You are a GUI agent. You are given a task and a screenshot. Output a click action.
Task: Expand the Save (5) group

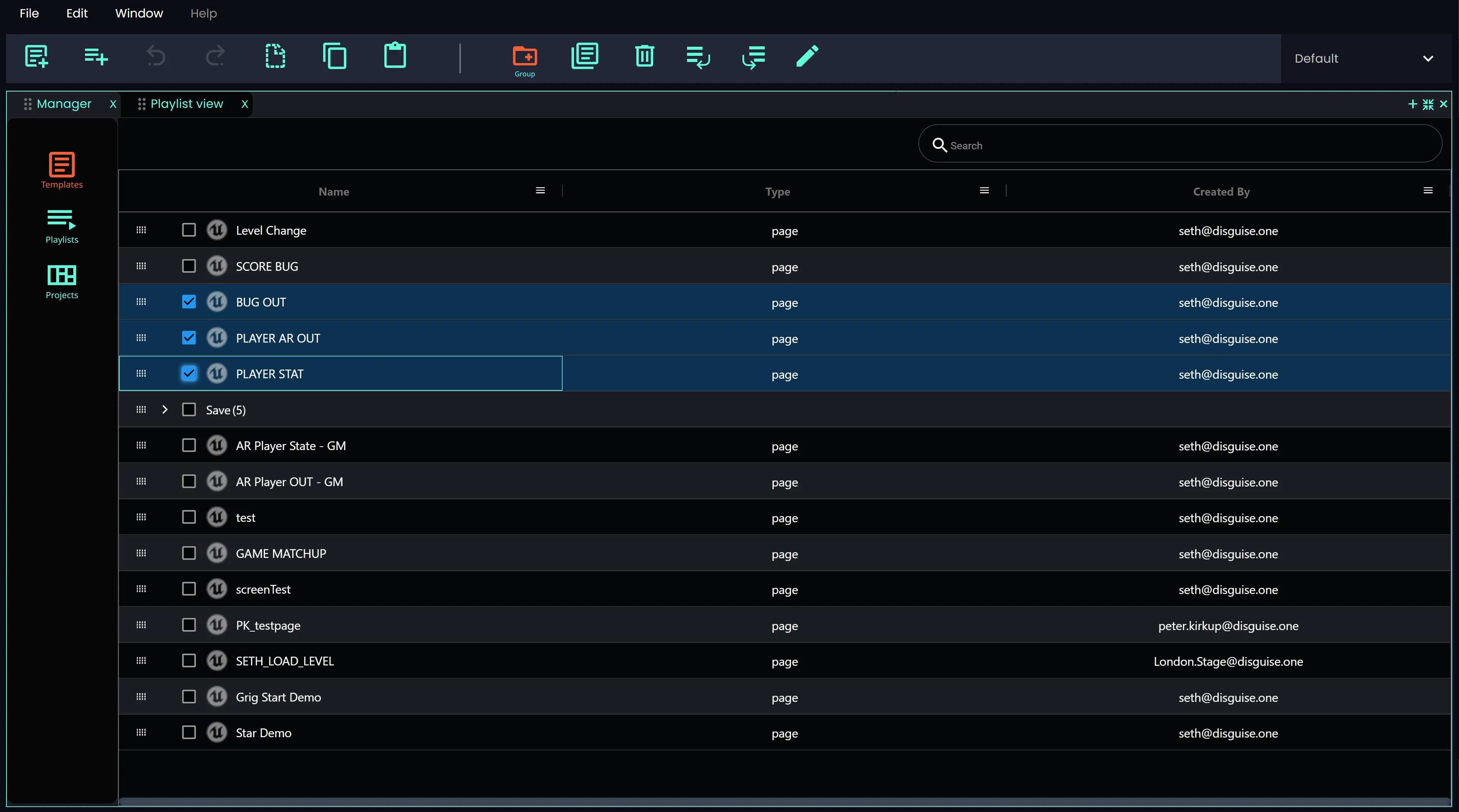(165, 409)
